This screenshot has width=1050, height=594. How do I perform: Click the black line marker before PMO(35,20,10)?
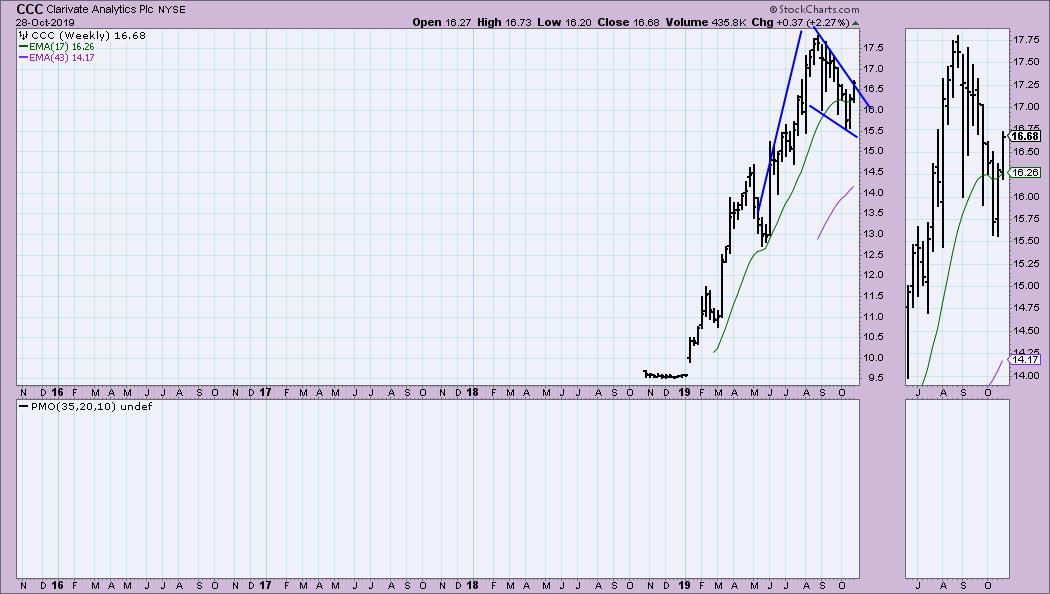[23, 406]
